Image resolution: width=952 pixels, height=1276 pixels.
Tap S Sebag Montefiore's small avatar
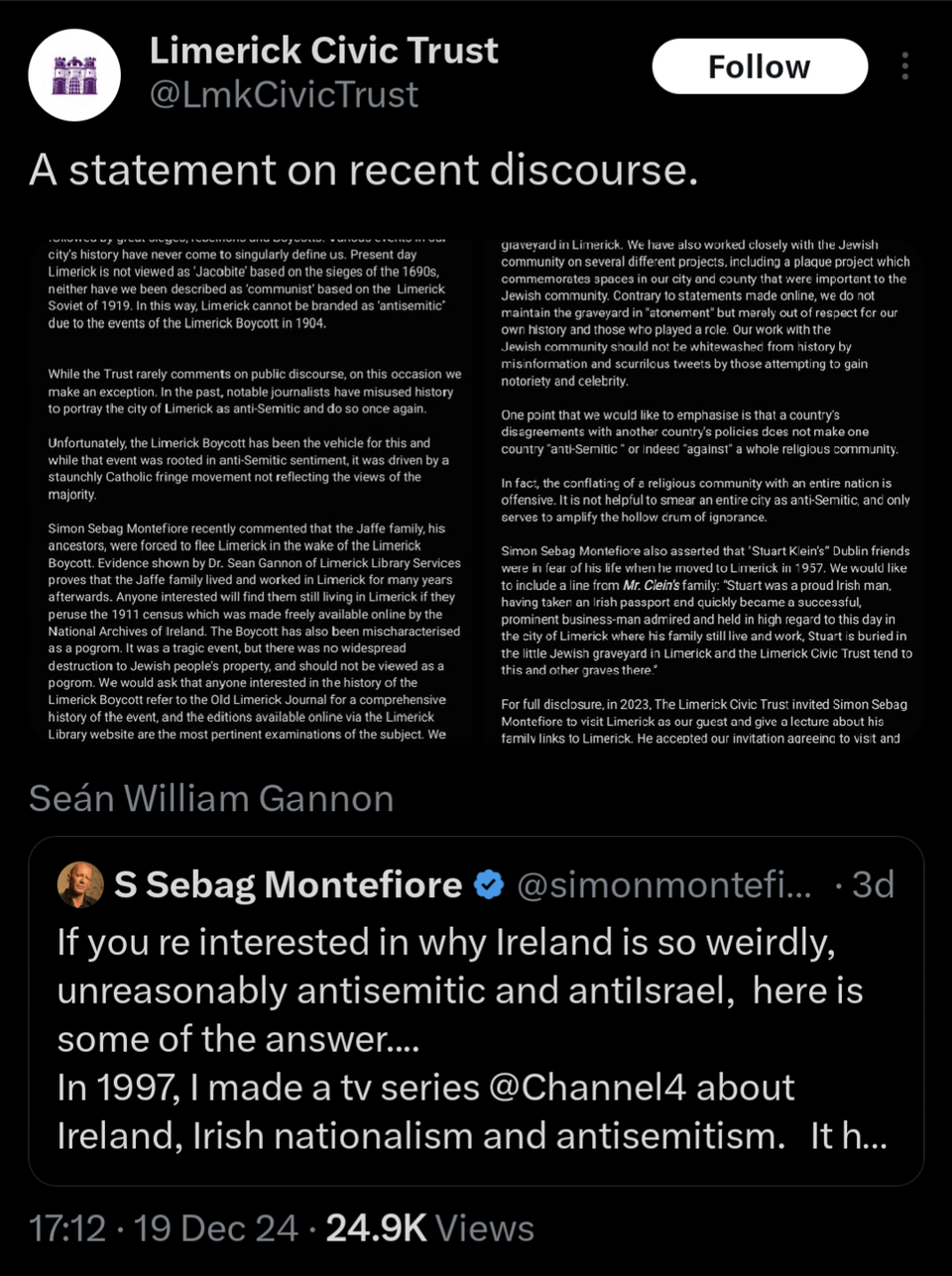tap(80, 884)
